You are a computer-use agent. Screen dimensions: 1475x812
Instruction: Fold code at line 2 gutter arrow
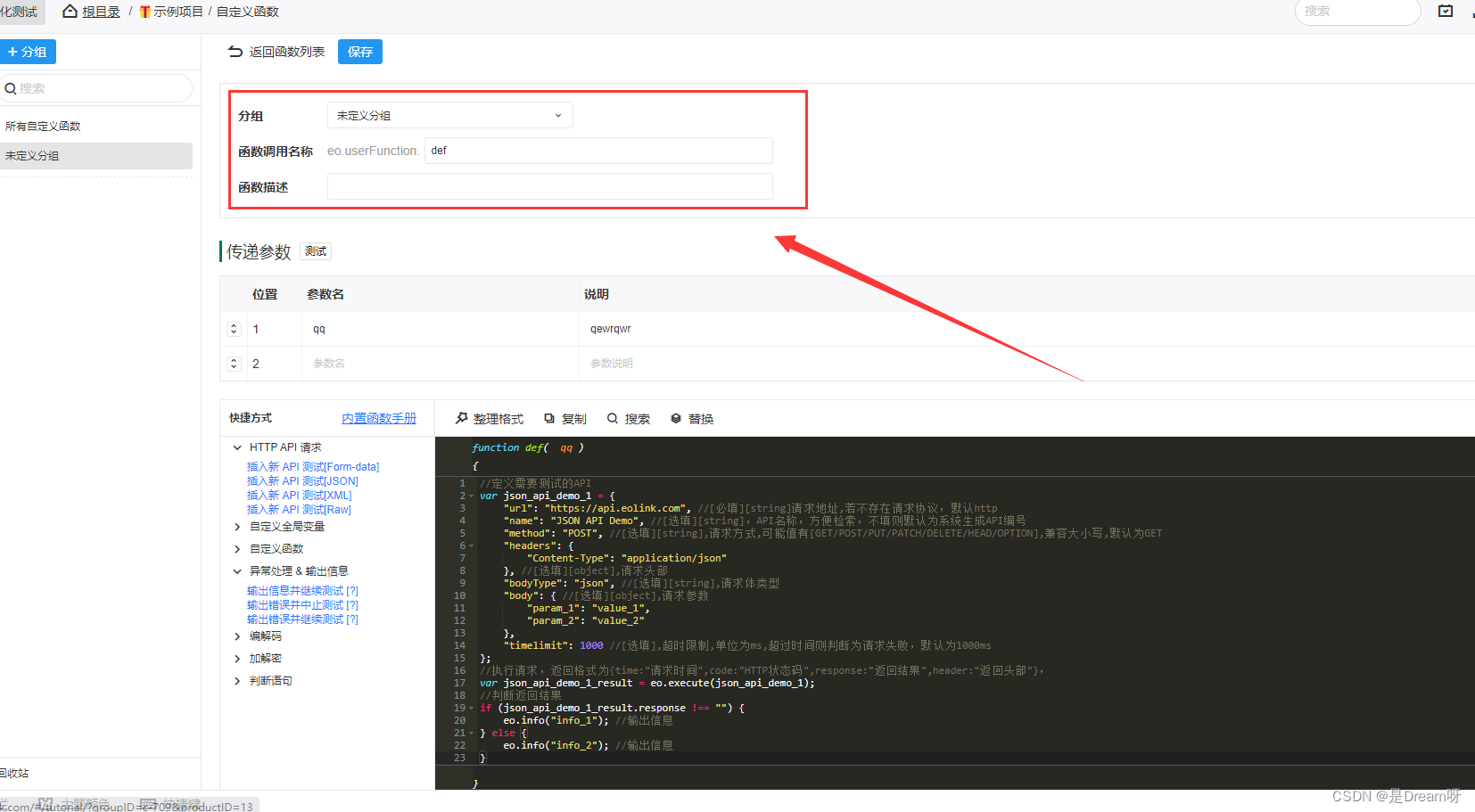pos(471,496)
